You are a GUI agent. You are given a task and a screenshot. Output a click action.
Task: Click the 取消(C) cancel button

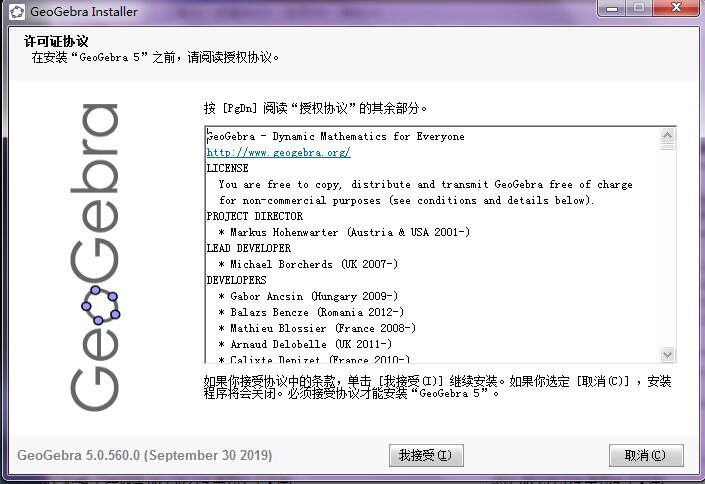coord(646,456)
